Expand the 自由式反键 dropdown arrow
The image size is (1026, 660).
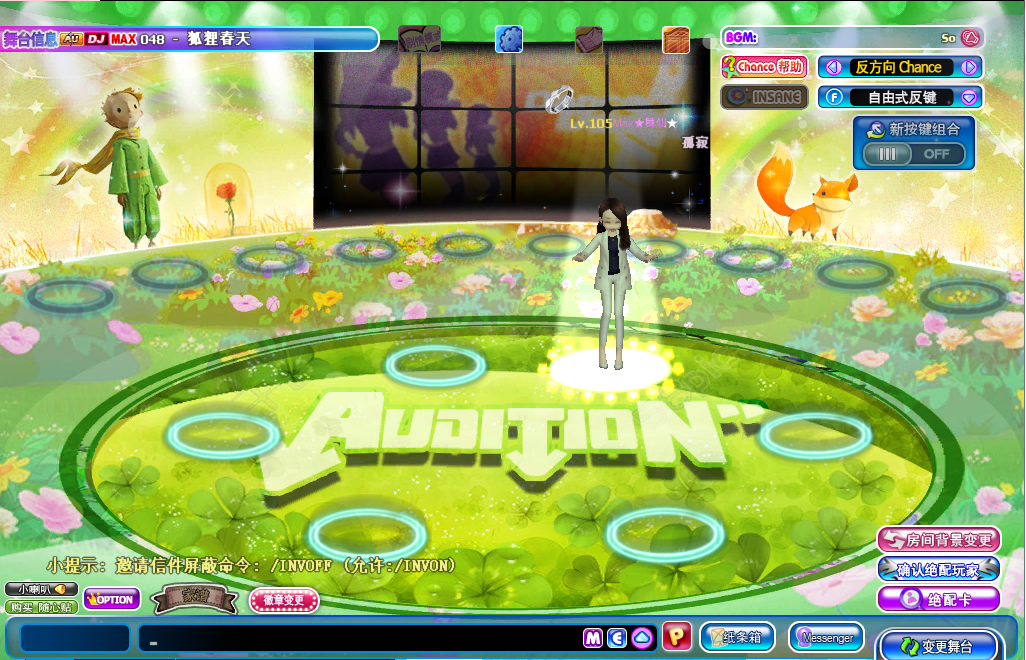(x=969, y=97)
